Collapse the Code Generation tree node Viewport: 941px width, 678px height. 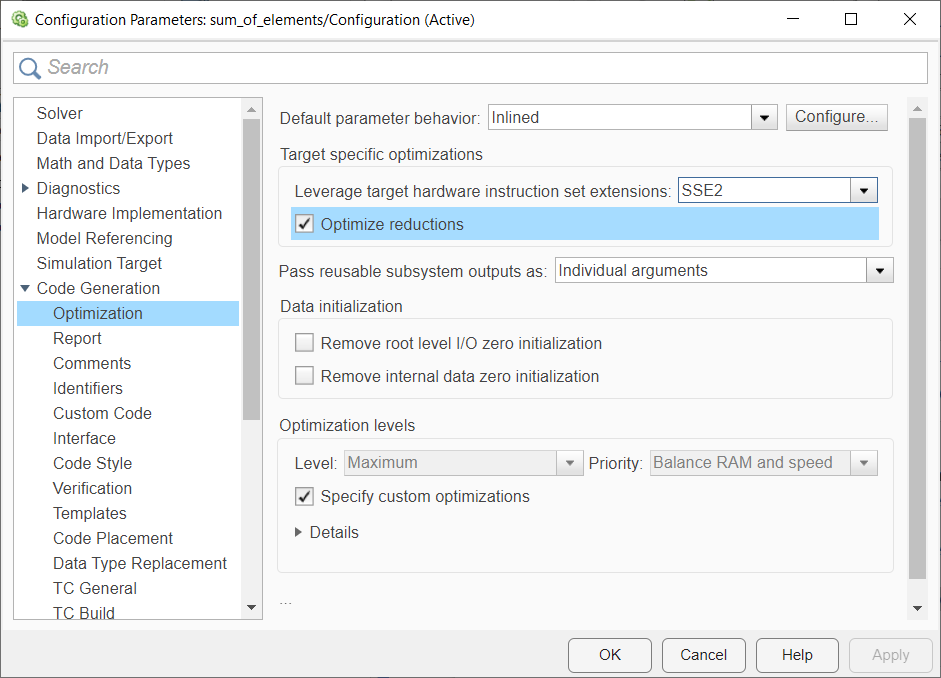(x=26, y=288)
